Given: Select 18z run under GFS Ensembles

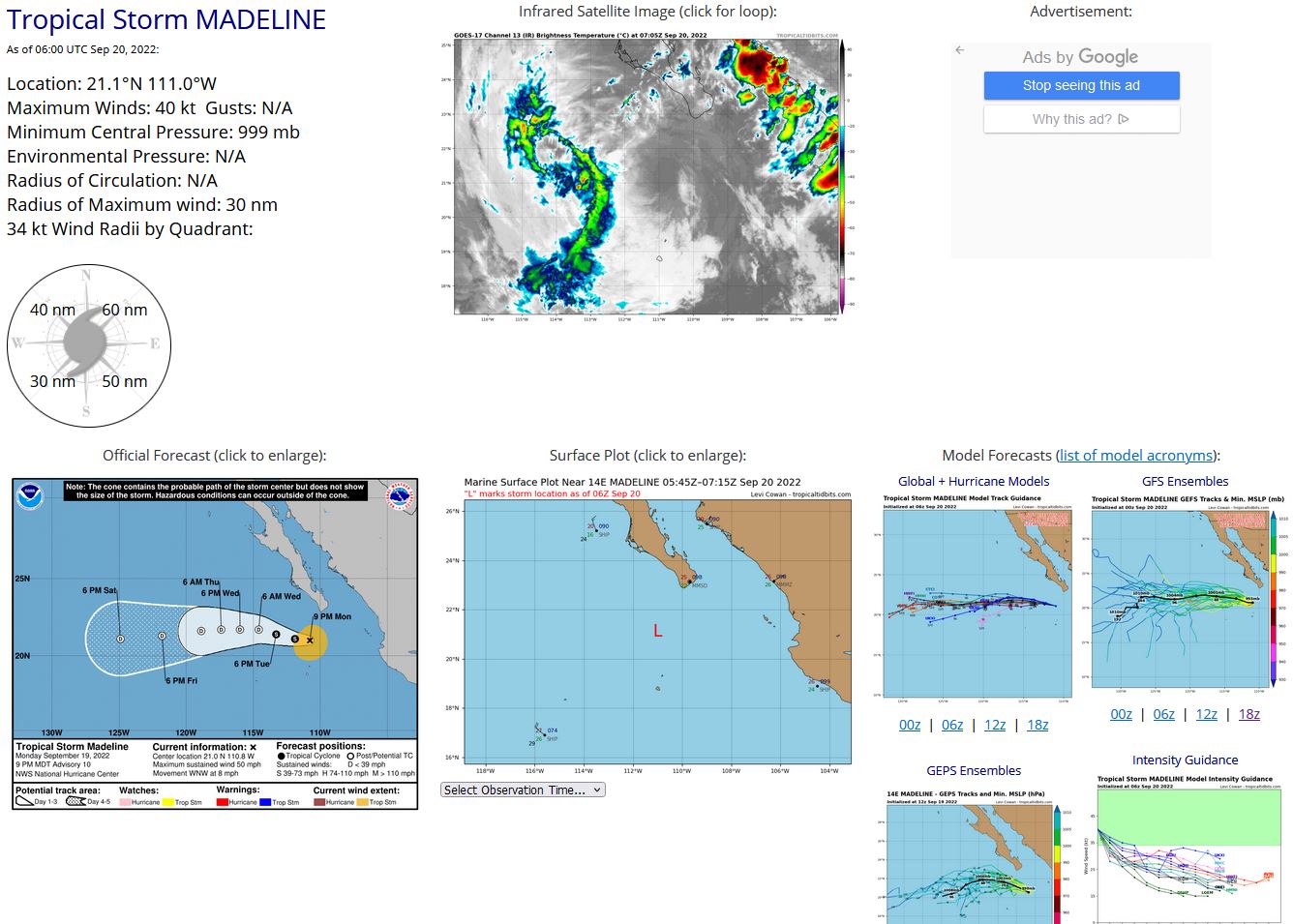Looking at the screenshot, I should click(1249, 714).
